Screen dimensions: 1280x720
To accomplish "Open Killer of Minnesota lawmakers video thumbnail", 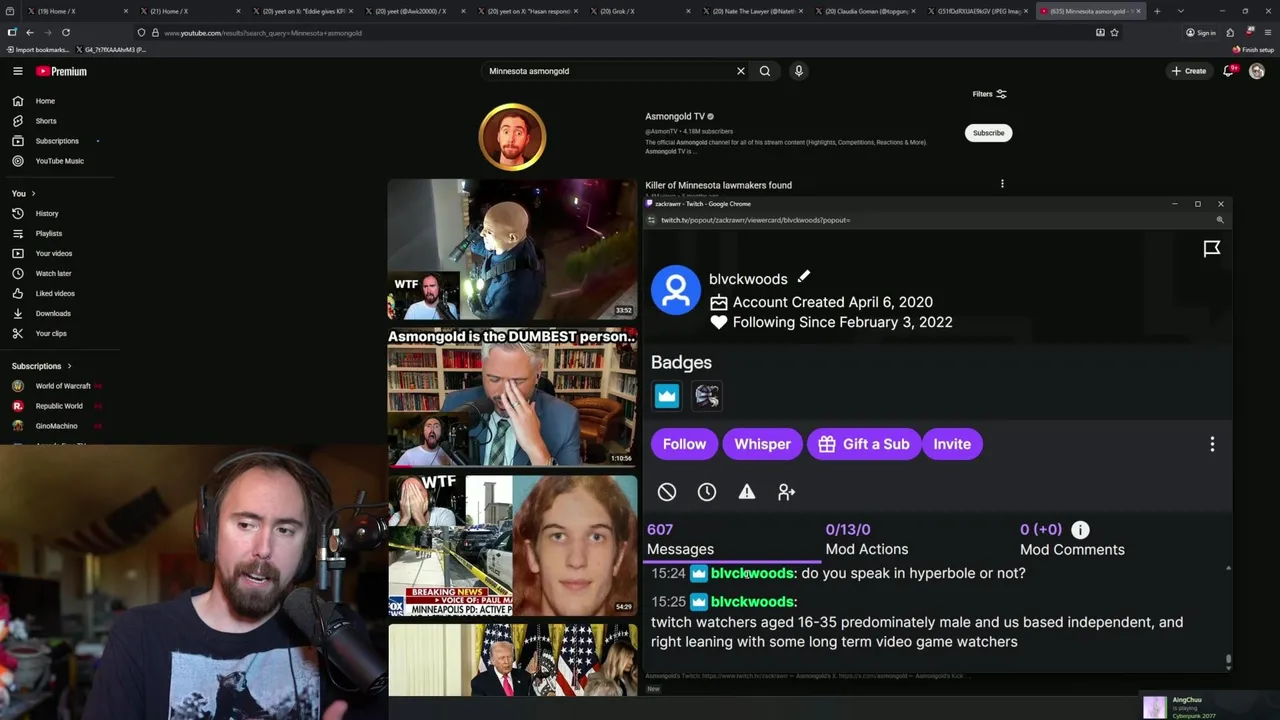I will click(512, 249).
